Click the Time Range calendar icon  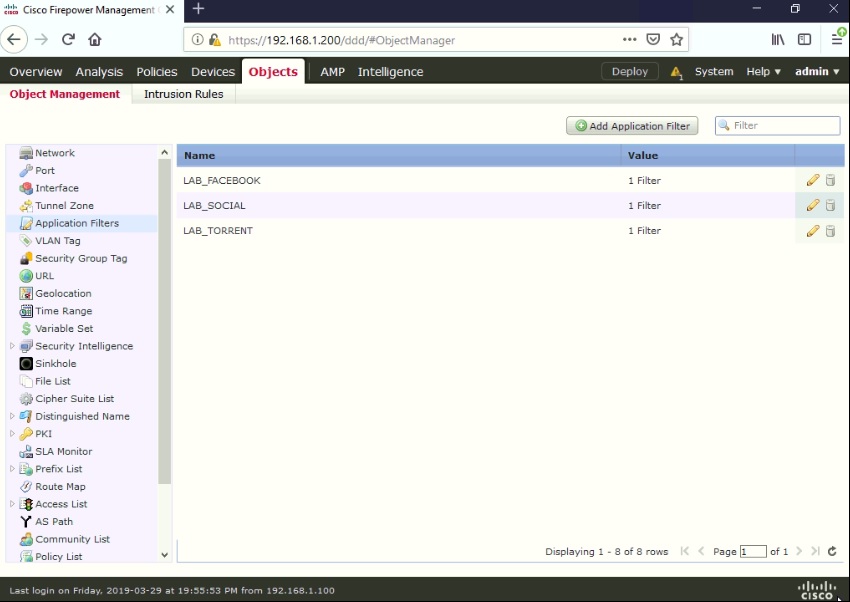pyautogui.click(x=25, y=311)
